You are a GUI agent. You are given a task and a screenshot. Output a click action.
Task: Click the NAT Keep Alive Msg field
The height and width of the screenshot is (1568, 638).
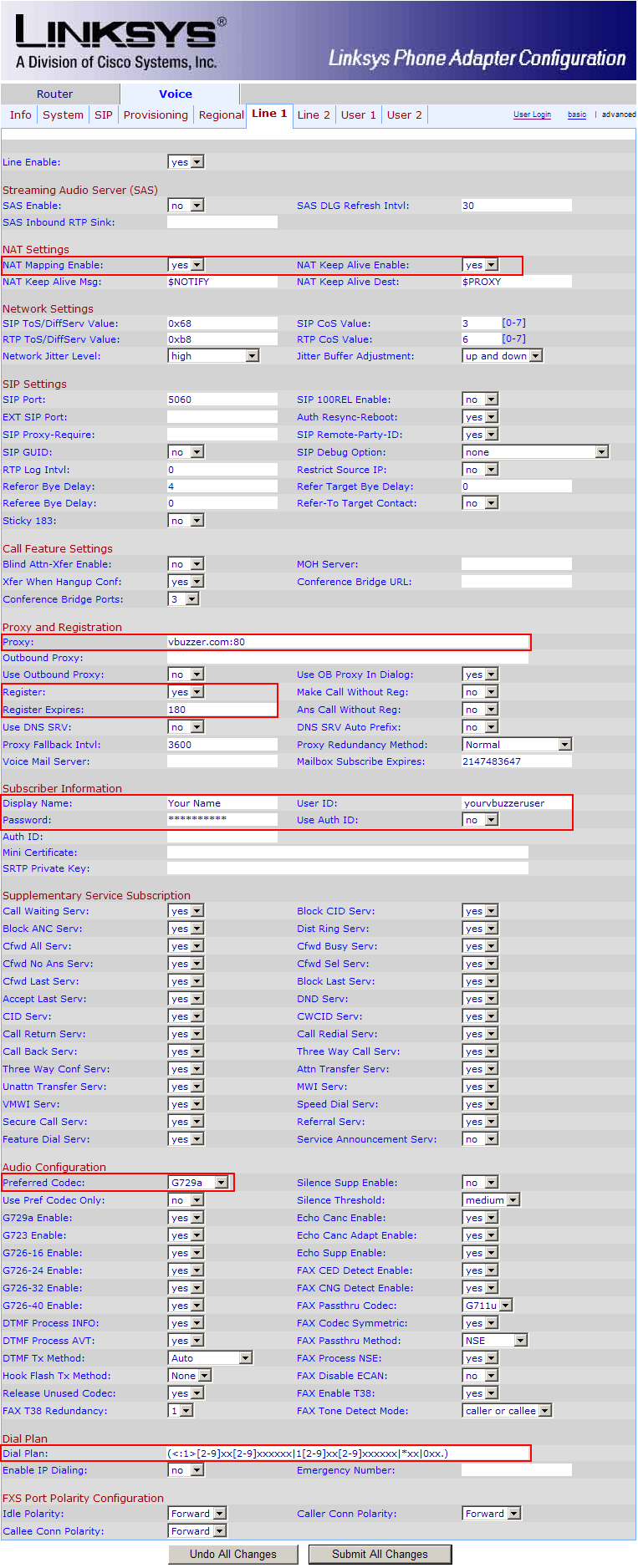tap(222, 282)
